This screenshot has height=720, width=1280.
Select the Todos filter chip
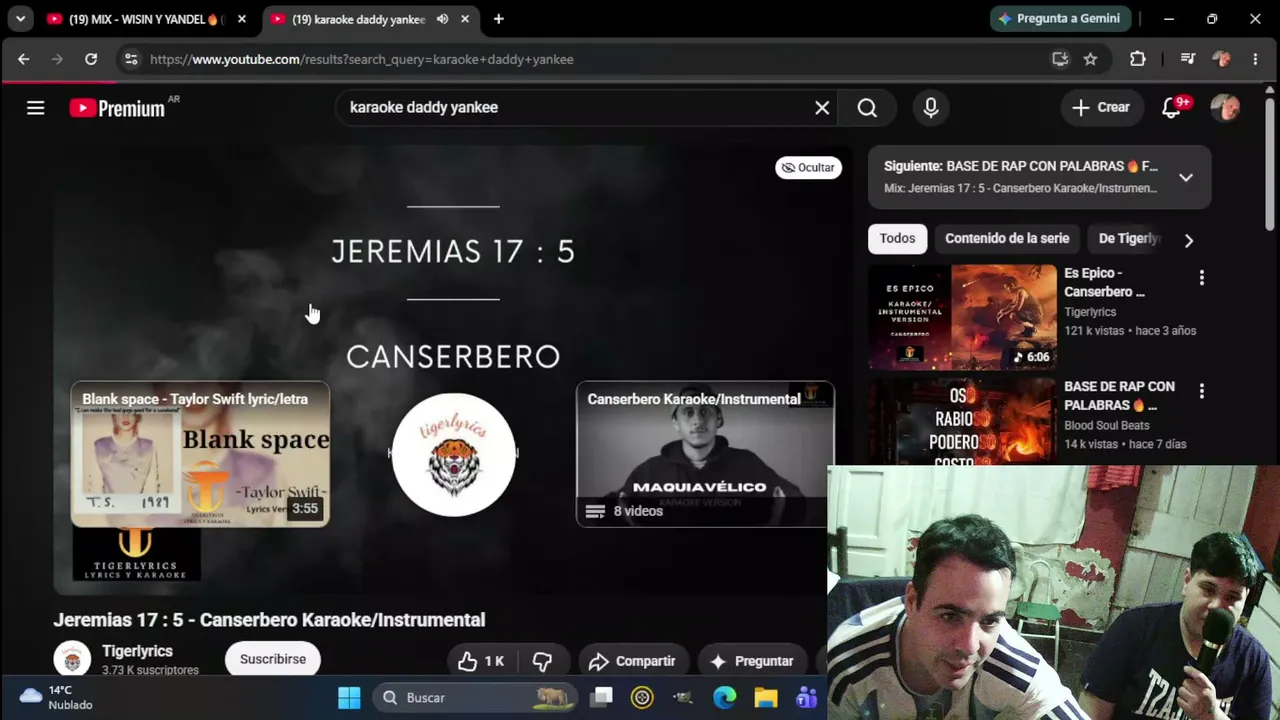click(x=897, y=239)
